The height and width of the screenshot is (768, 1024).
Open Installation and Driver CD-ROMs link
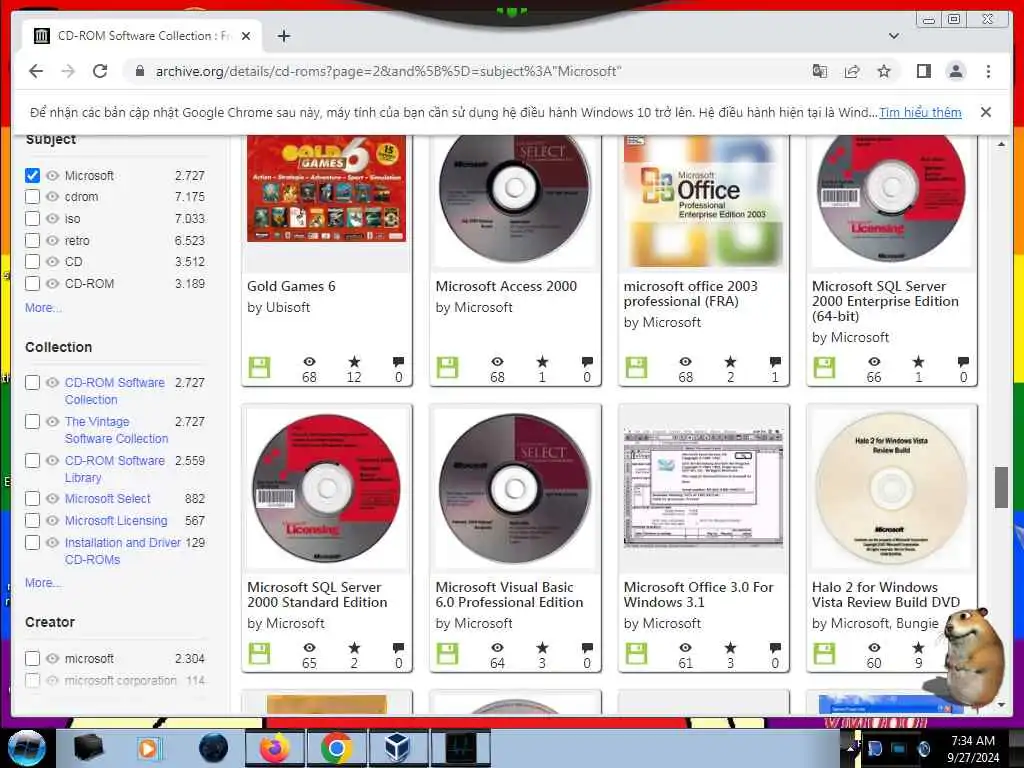pyautogui.click(x=122, y=551)
